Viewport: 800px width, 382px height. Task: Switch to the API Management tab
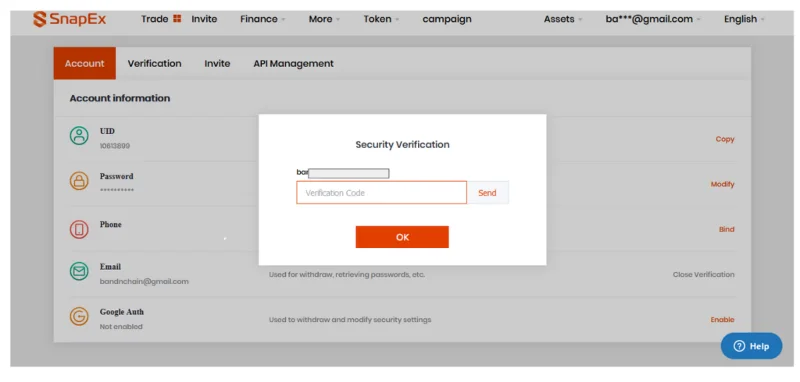pos(293,63)
